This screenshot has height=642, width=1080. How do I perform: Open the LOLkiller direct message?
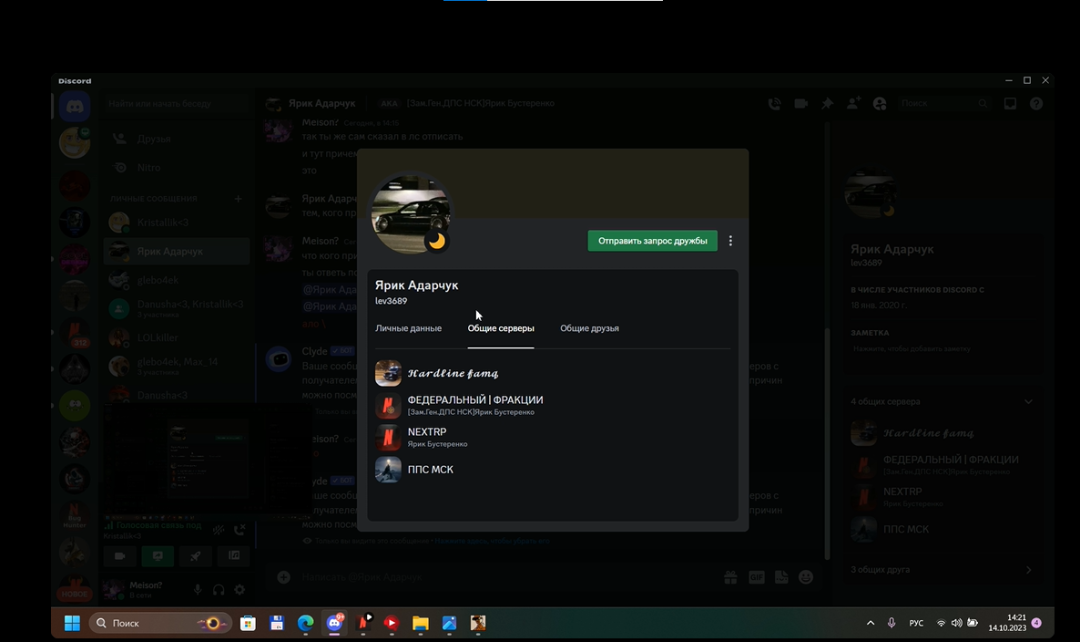(x=176, y=338)
